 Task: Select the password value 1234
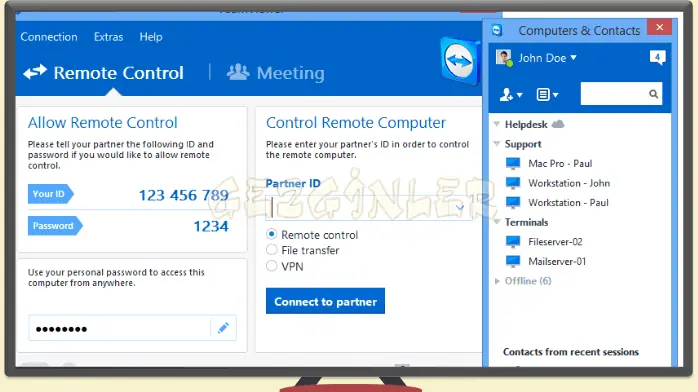pos(211,226)
